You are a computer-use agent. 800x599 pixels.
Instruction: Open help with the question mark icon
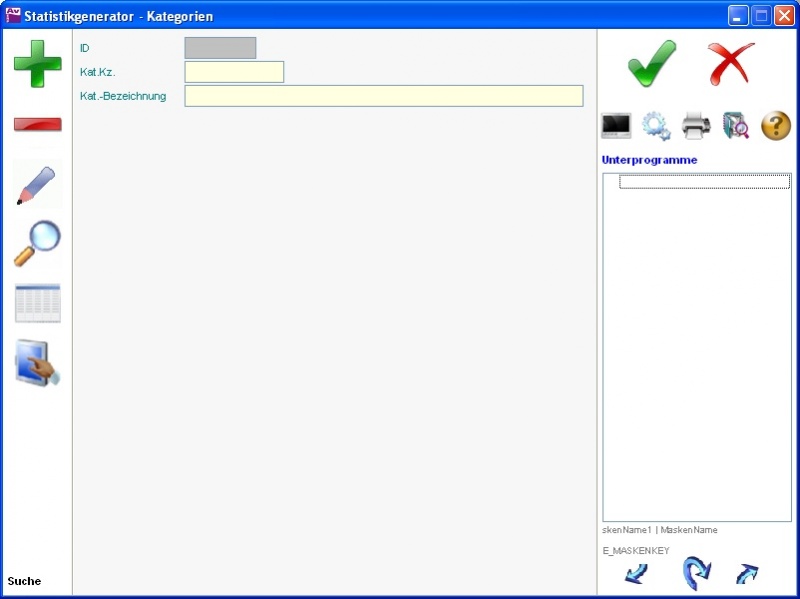click(776, 126)
